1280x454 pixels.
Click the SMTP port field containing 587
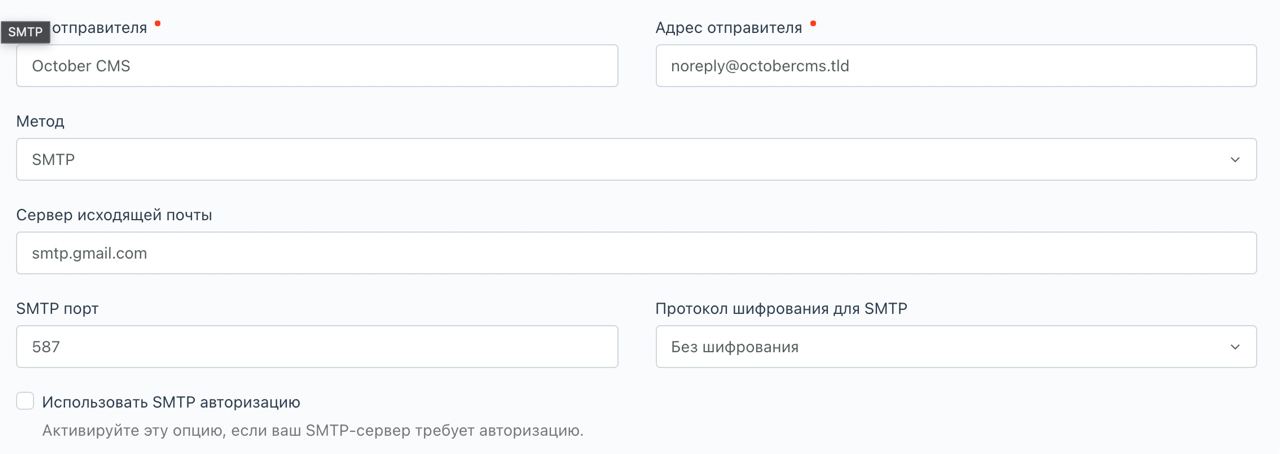pos(317,347)
